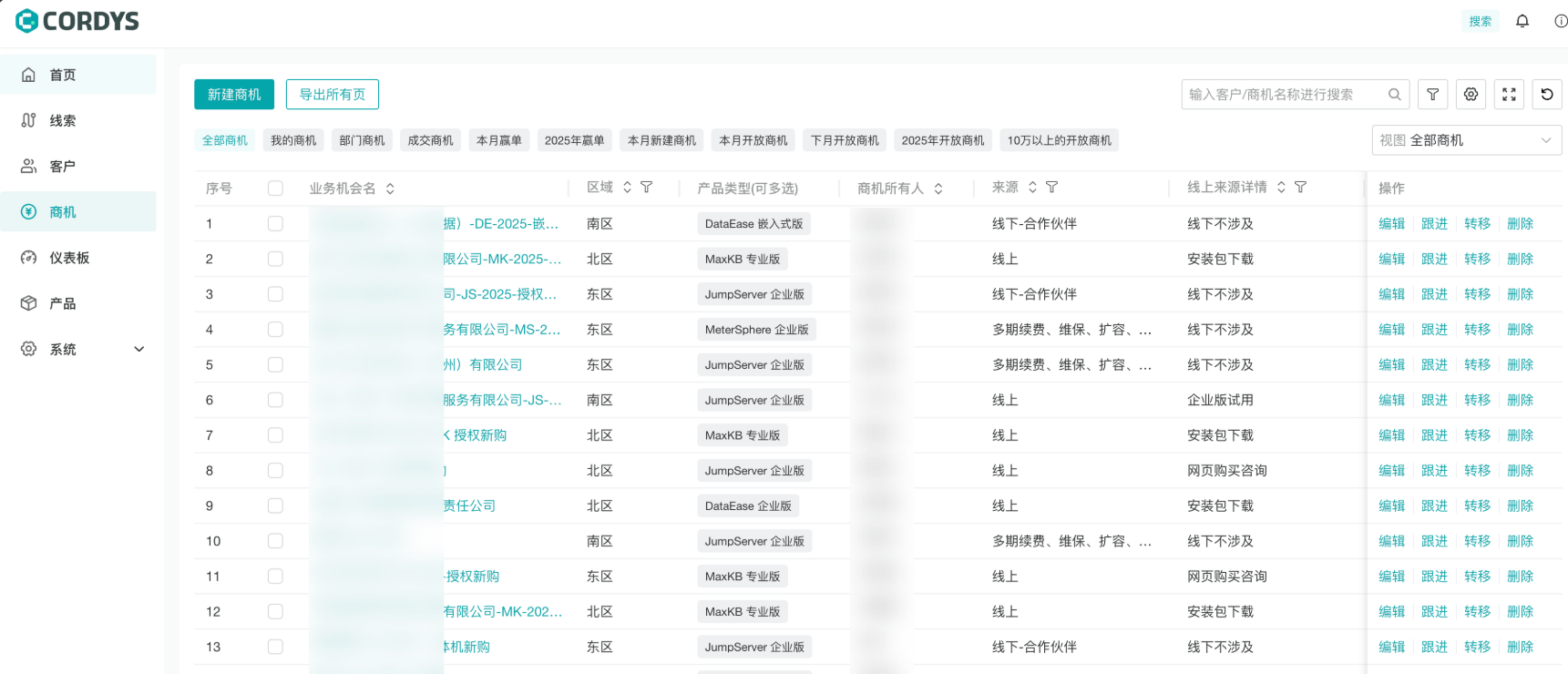Click the 客户 customers icon in sidebar
This screenshot has width=1568, height=674.
(29, 166)
